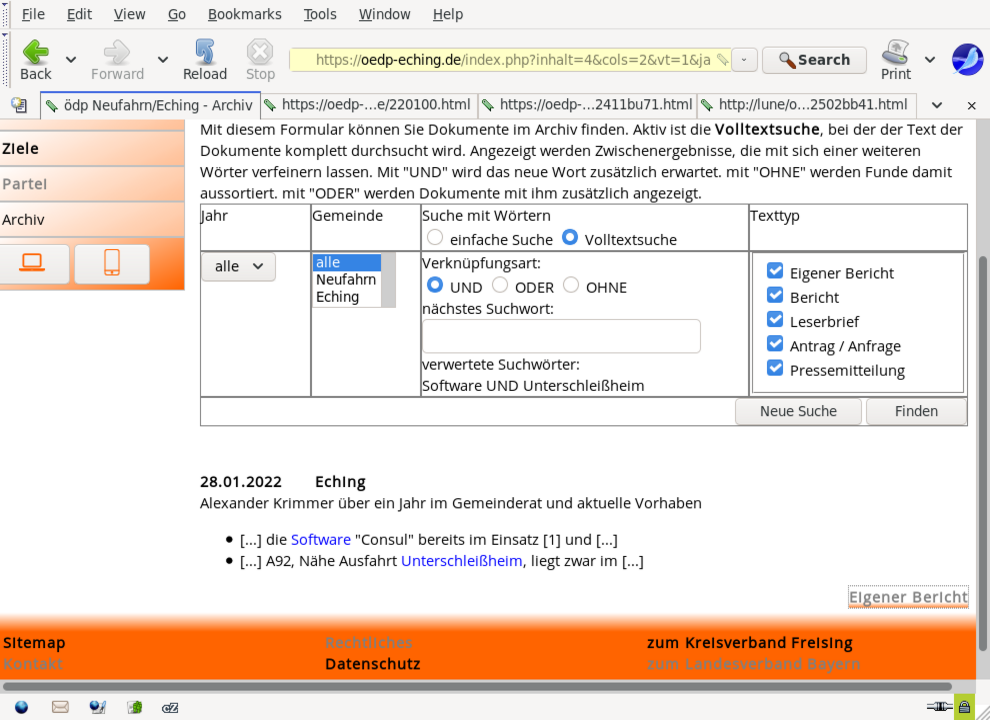Click the nächstes Suchwort text field
Screen dimensions: 990x720
561,336
